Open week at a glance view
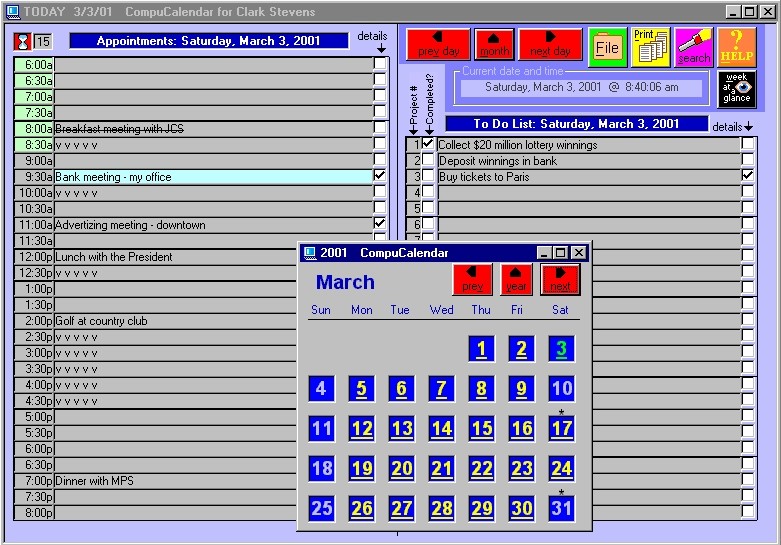781x545 pixels. click(737, 89)
